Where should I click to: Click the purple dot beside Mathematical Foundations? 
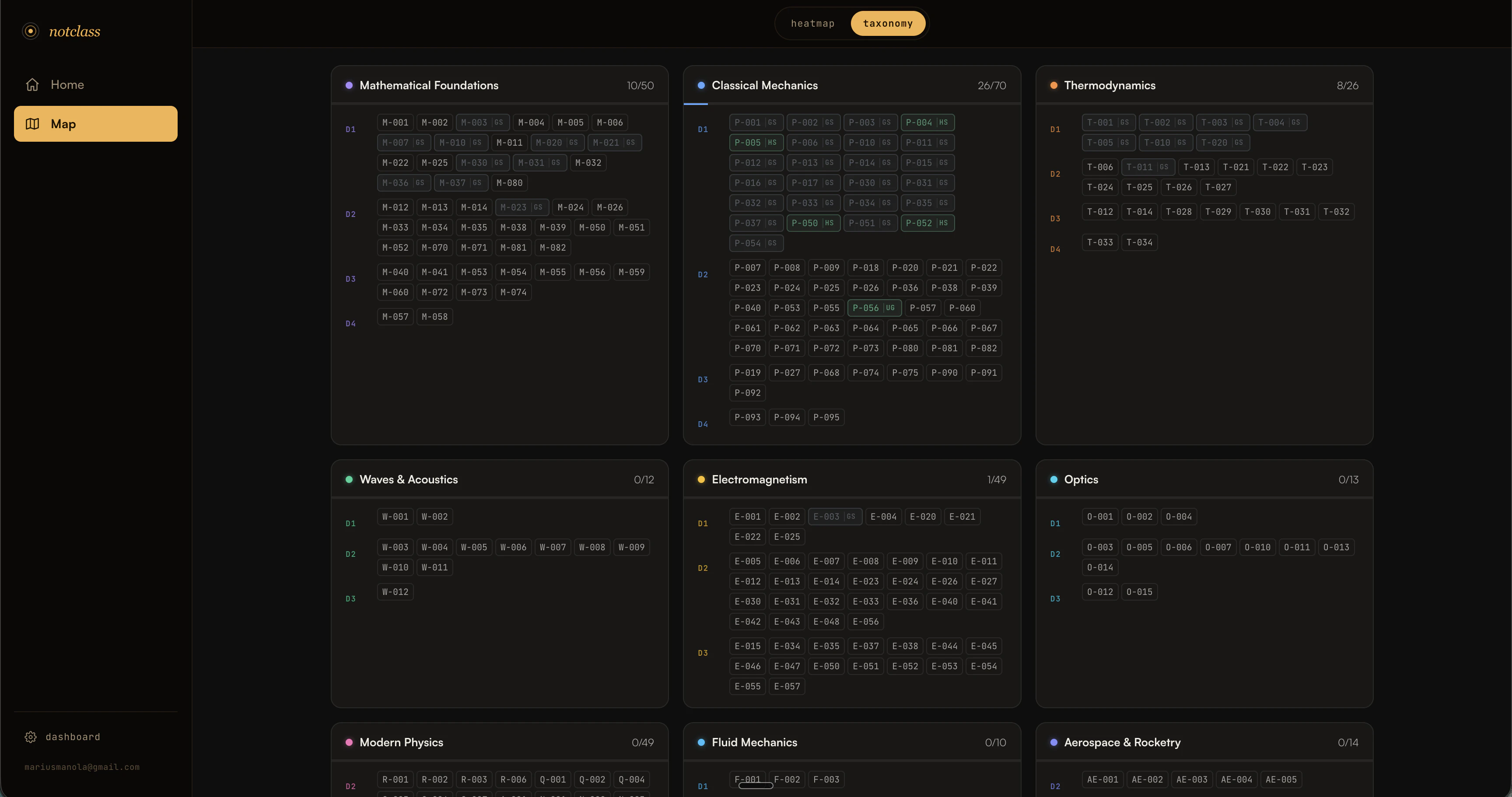(349, 85)
